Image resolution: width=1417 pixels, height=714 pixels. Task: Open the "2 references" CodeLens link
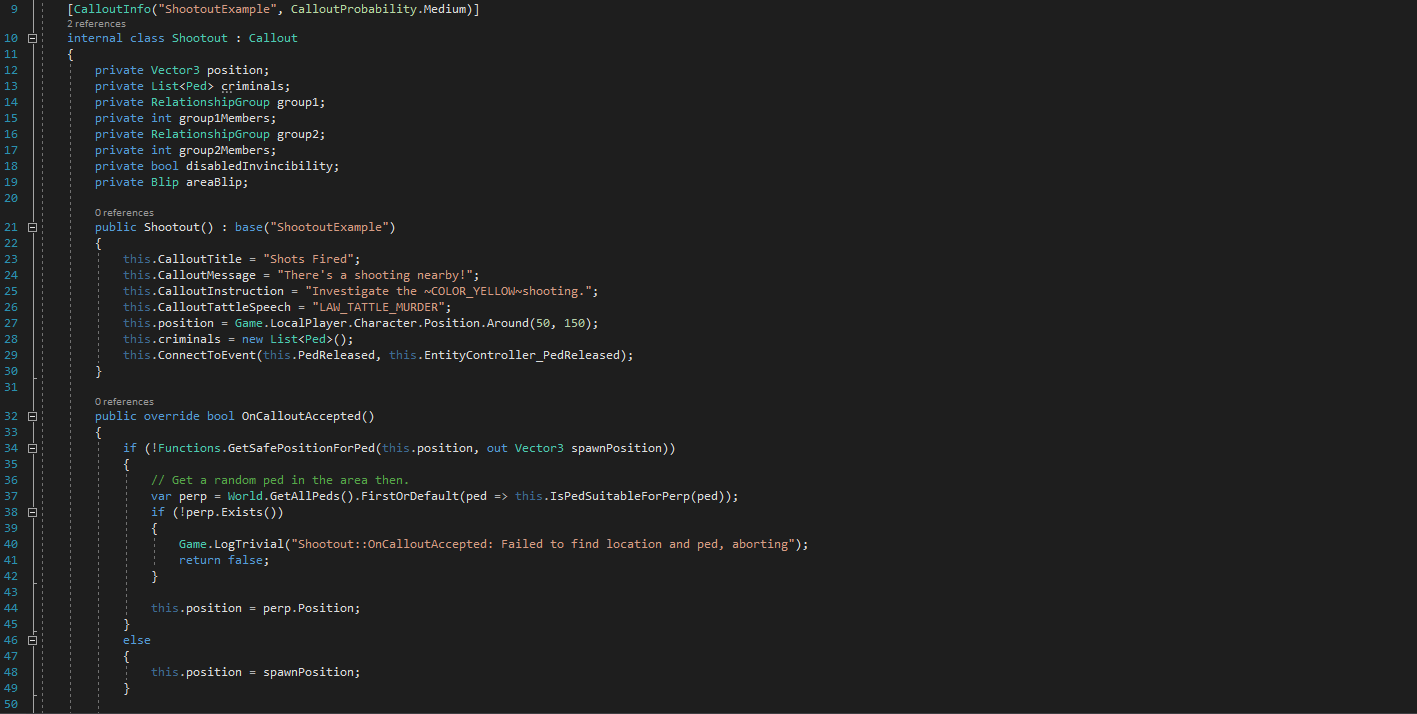[96, 23]
